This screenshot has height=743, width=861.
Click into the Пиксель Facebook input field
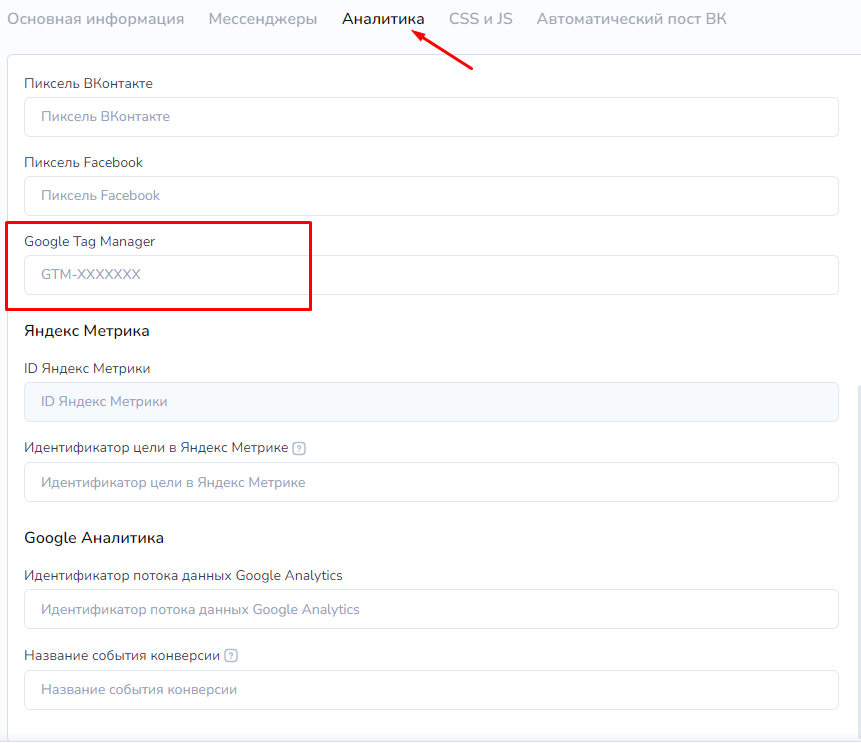pyautogui.click(x=431, y=196)
